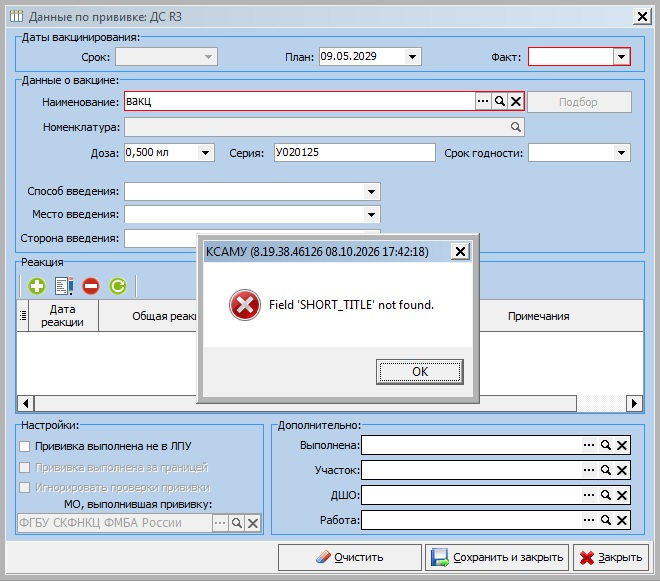
Task: Toggle Прививка выполнена за границей checkbox
Action: point(25,467)
